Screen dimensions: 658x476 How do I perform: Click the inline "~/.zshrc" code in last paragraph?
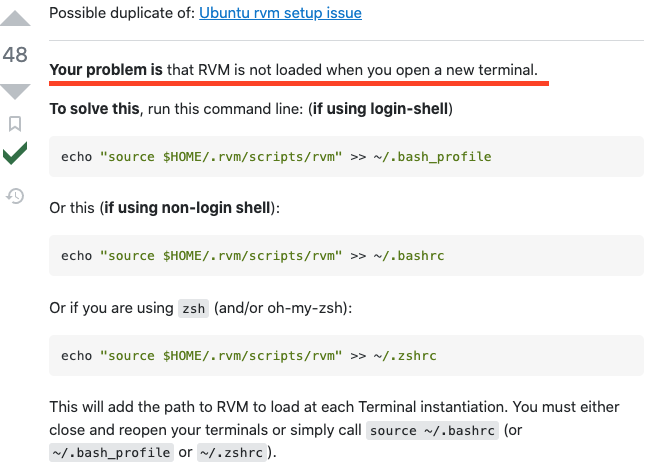(x=229, y=453)
